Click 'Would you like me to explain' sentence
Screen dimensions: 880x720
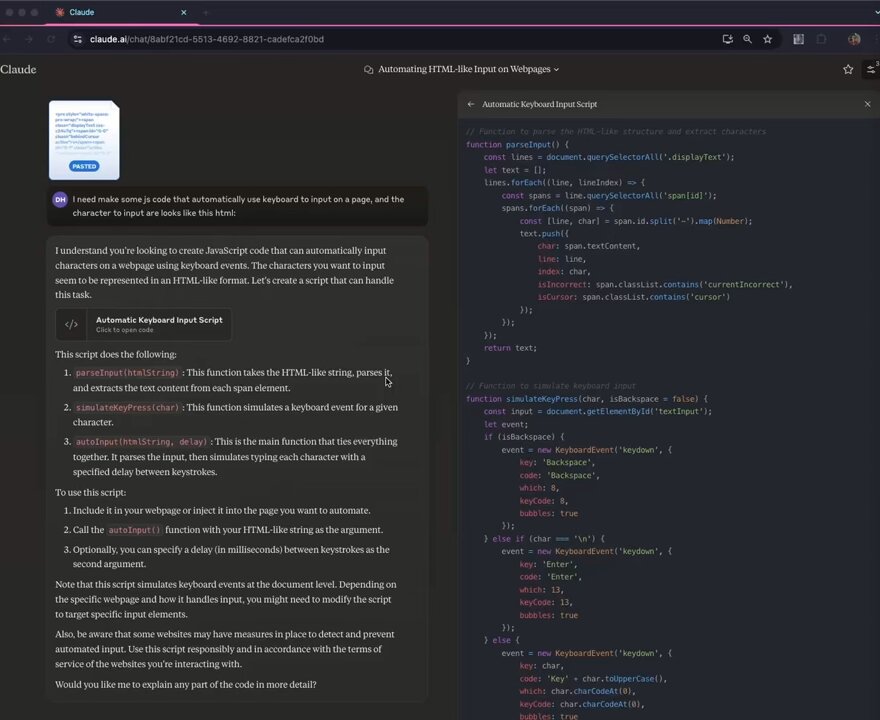click(186, 685)
